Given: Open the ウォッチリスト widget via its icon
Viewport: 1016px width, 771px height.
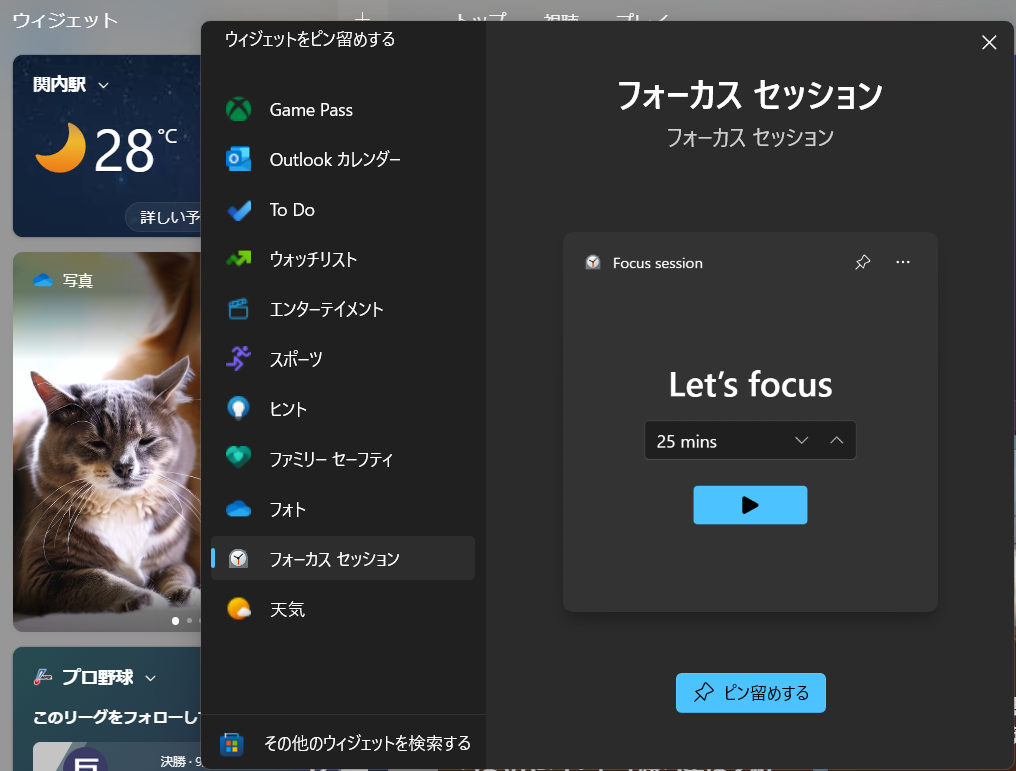Looking at the screenshot, I should coord(238,259).
